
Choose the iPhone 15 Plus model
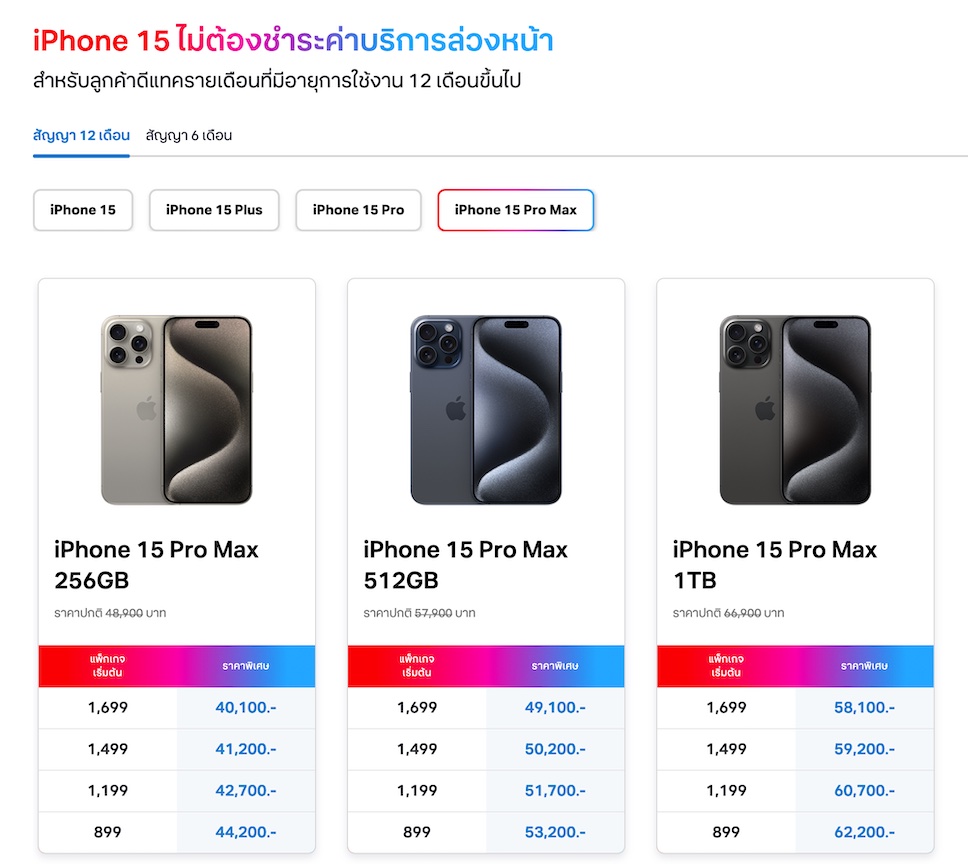coord(214,210)
